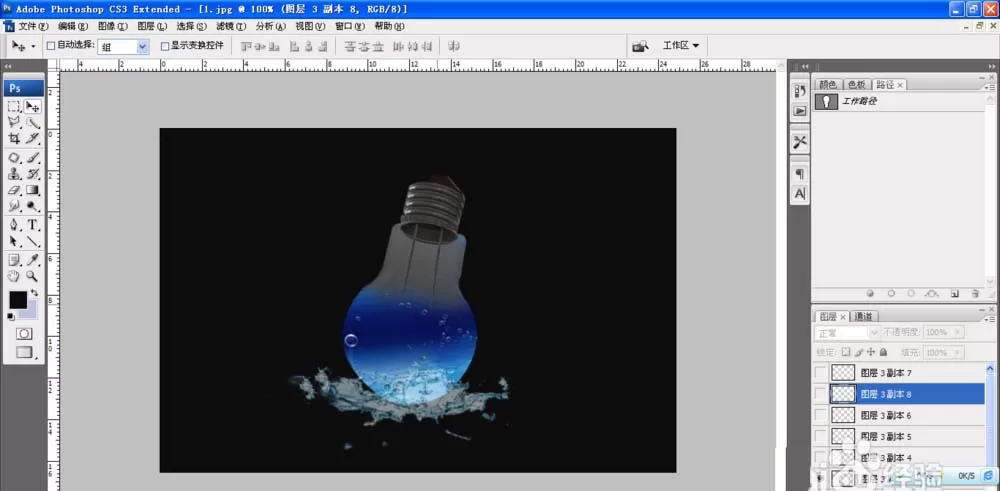Viewport: 1000px width, 491px height.
Task: Select the Line shape tool
Action: 33,242
